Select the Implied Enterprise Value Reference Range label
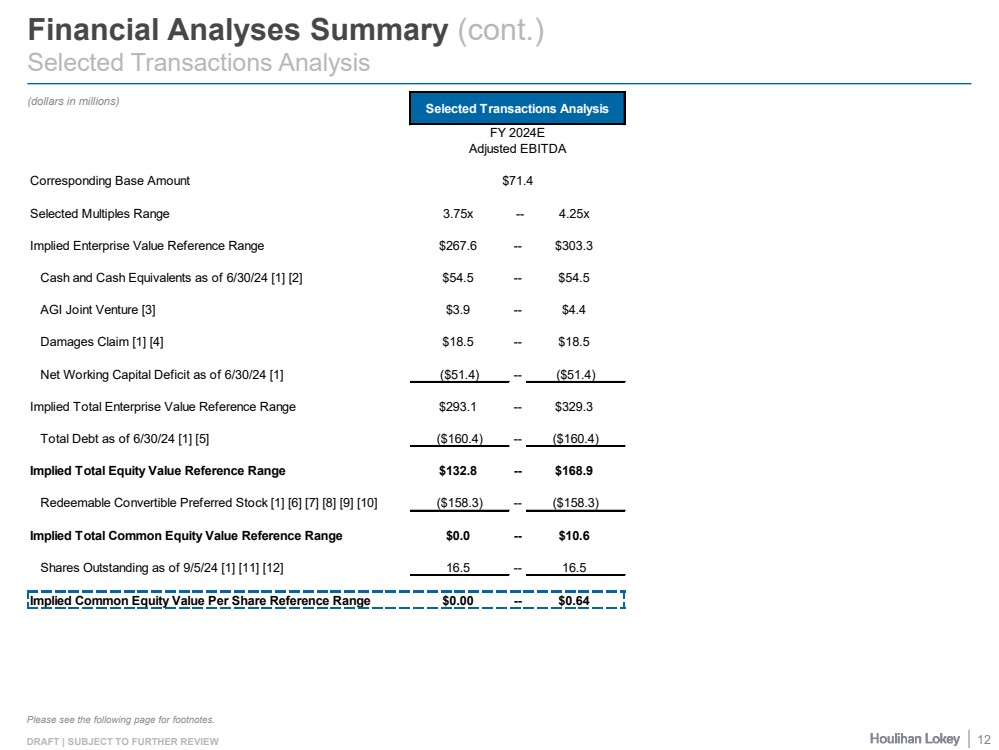This screenshot has width=999, height=750. pos(147,245)
